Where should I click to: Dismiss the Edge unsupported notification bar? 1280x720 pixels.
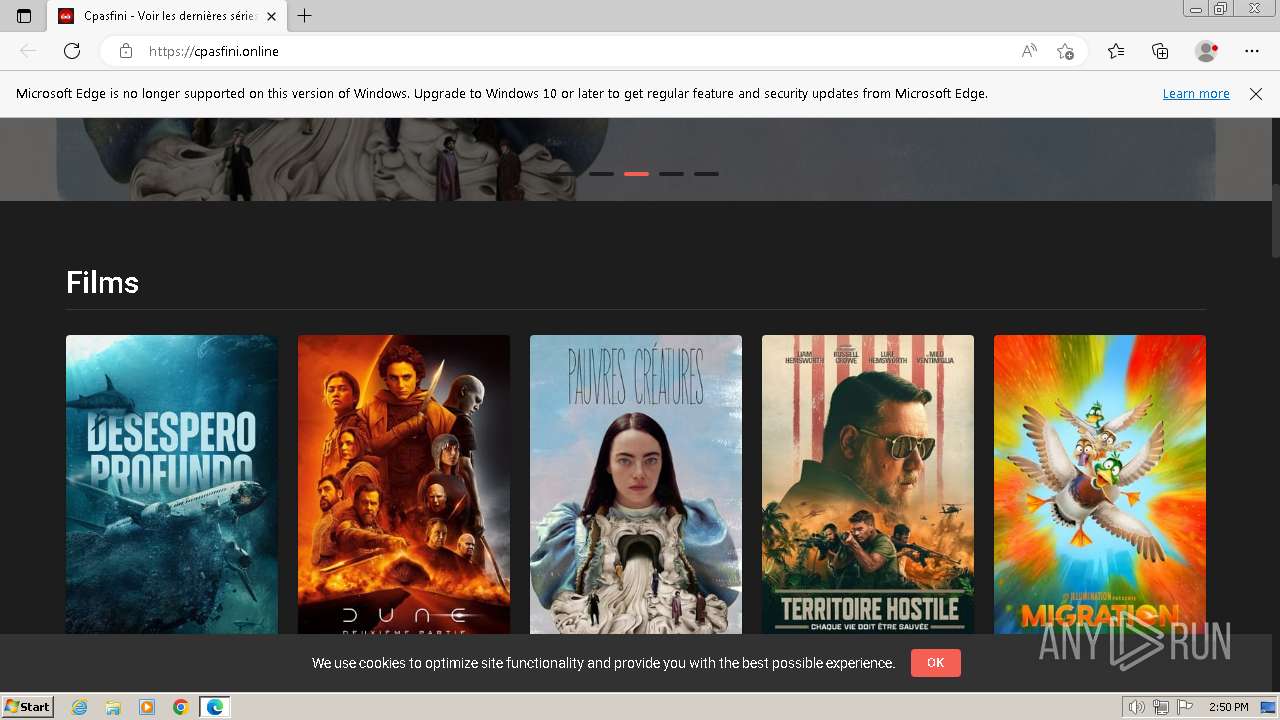click(x=1256, y=94)
